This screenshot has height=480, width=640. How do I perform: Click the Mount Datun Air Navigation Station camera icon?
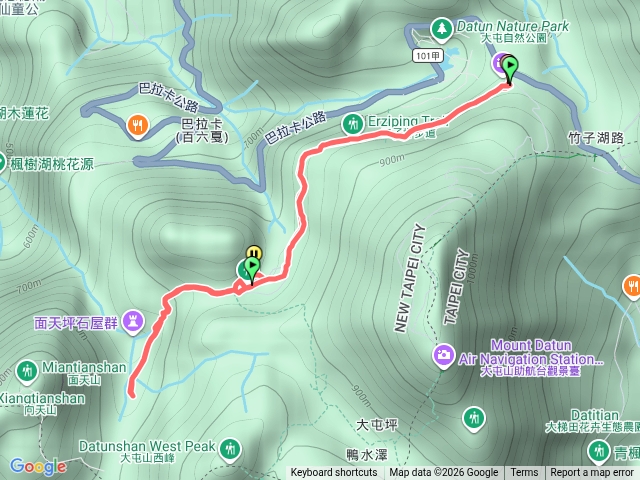[x=444, y=356]
